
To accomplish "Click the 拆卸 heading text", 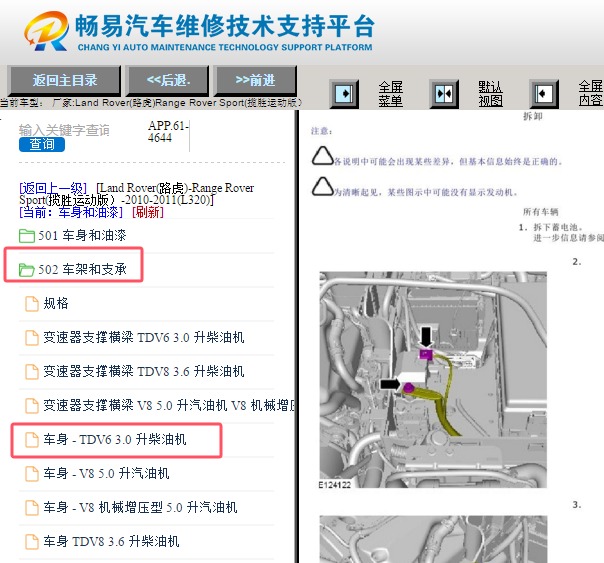I will point(533,116).
